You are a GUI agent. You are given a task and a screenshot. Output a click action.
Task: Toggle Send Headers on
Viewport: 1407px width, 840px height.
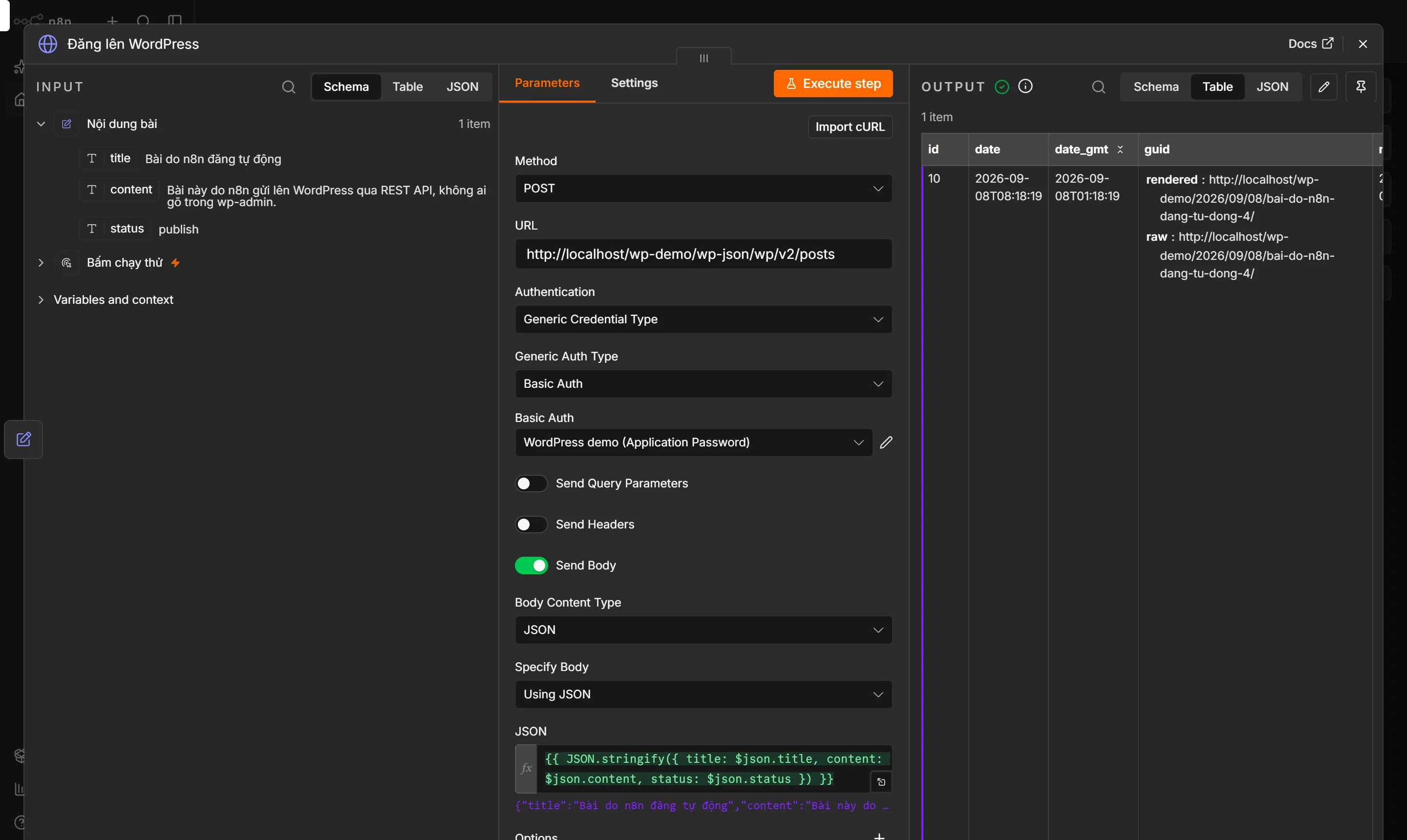[x=531, y=524]
